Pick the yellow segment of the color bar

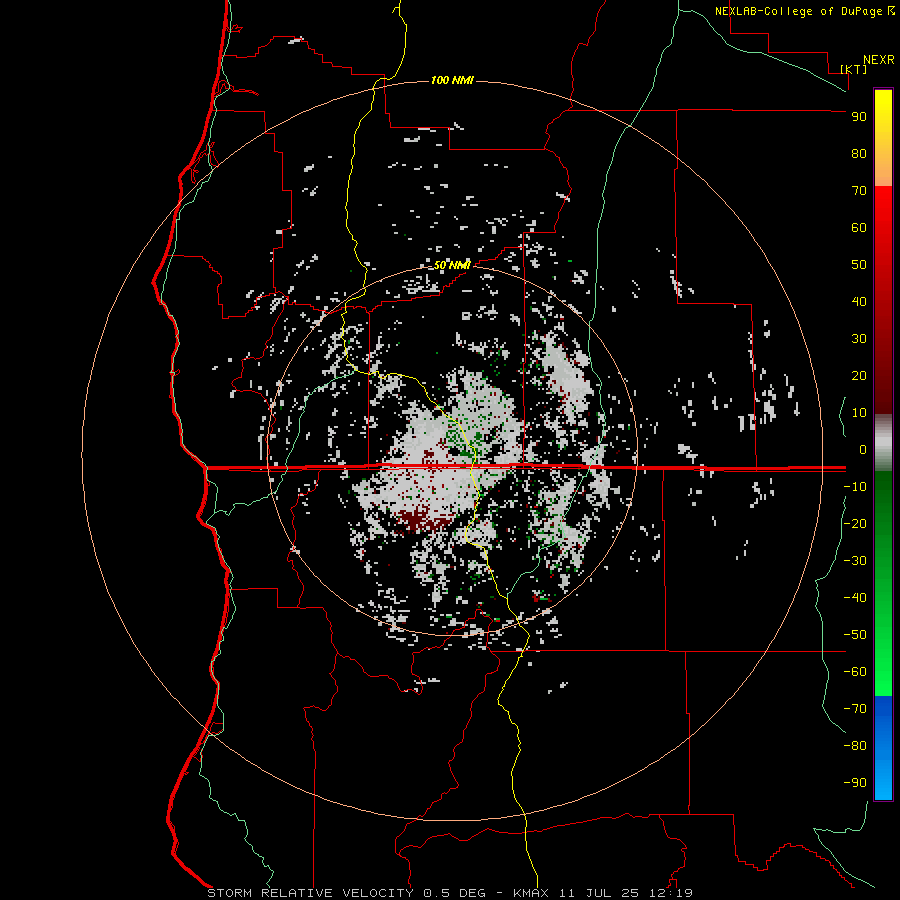[883, 138]
